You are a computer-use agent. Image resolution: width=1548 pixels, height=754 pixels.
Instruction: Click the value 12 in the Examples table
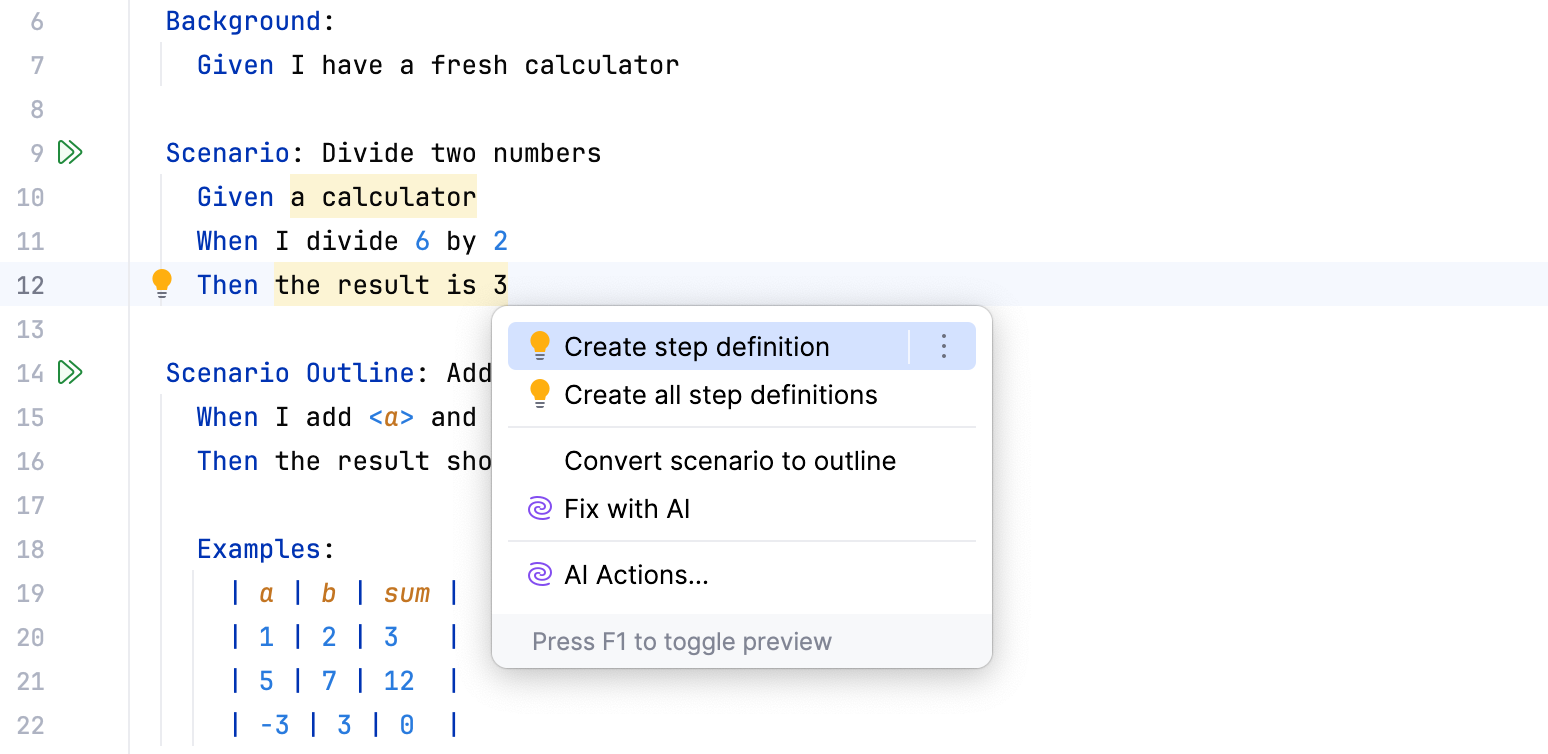pos(399,680)
